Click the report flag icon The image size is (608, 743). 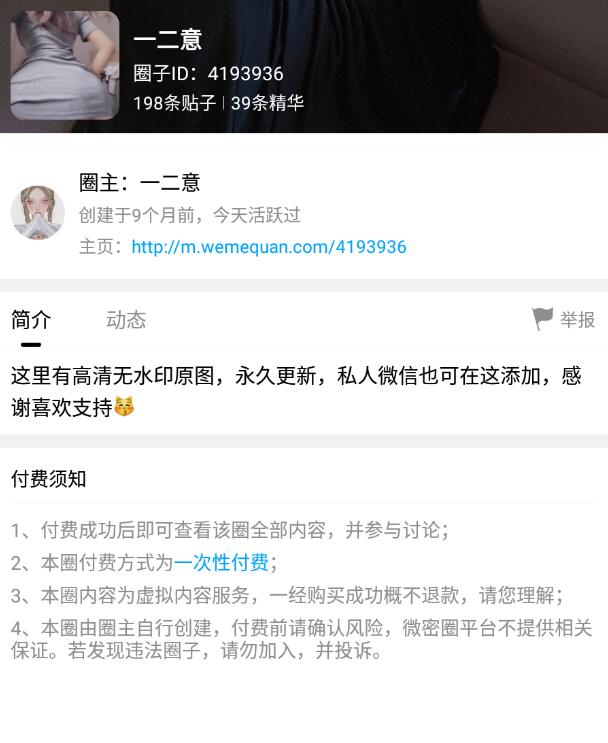click(x=542, y=319)
